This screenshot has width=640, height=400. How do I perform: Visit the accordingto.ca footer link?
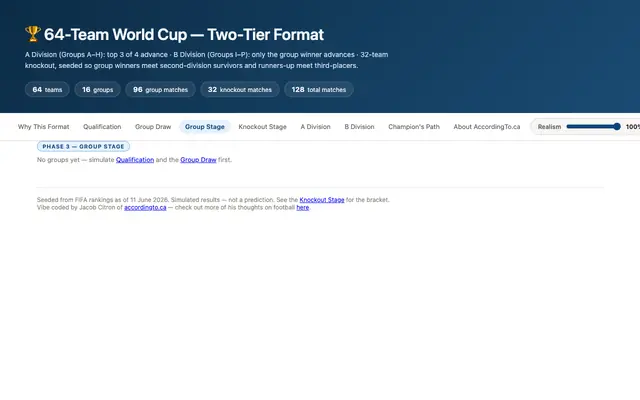click(145, 207)
